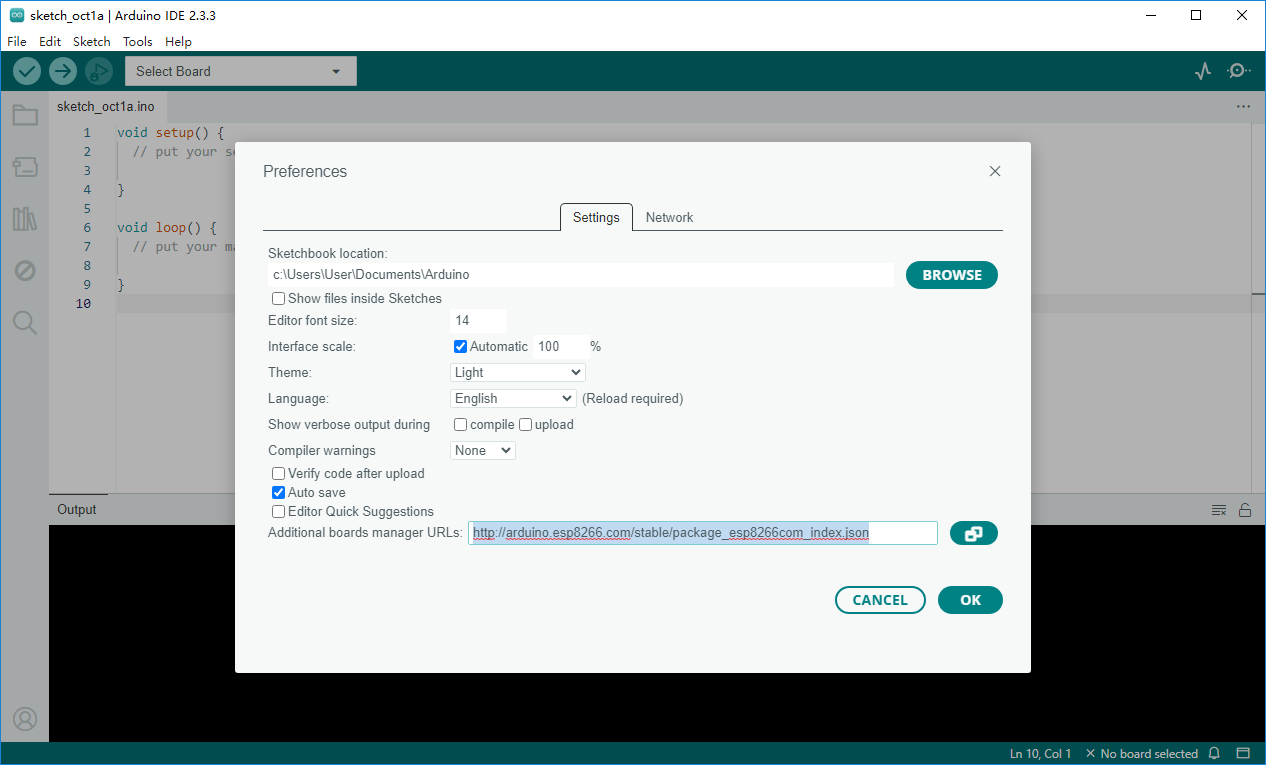
Task: Enable Editor Quick Suggestions
Action: click(279, 511)
